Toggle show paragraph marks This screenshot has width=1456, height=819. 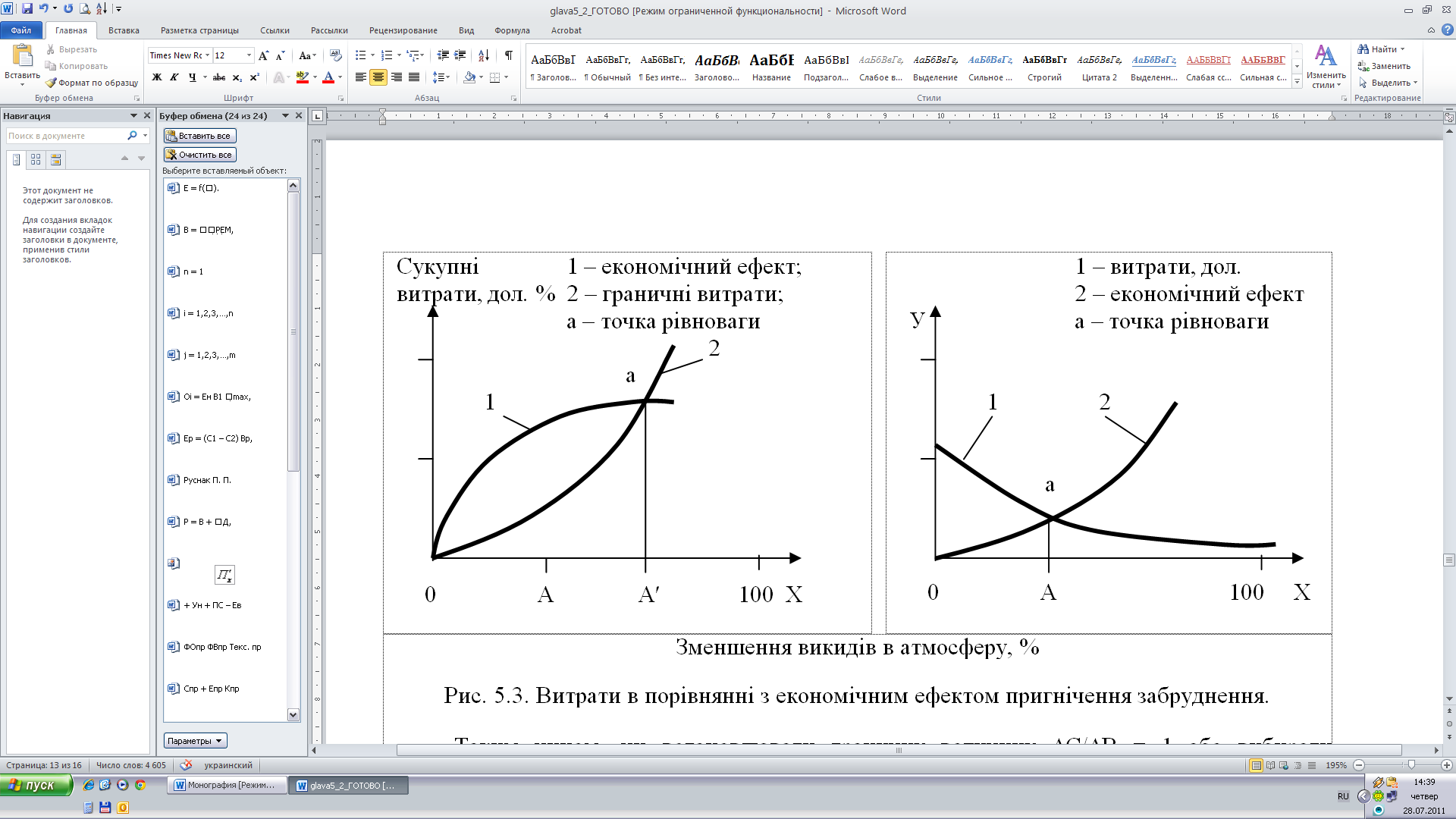pyautogui.click(x=509, y=55)
